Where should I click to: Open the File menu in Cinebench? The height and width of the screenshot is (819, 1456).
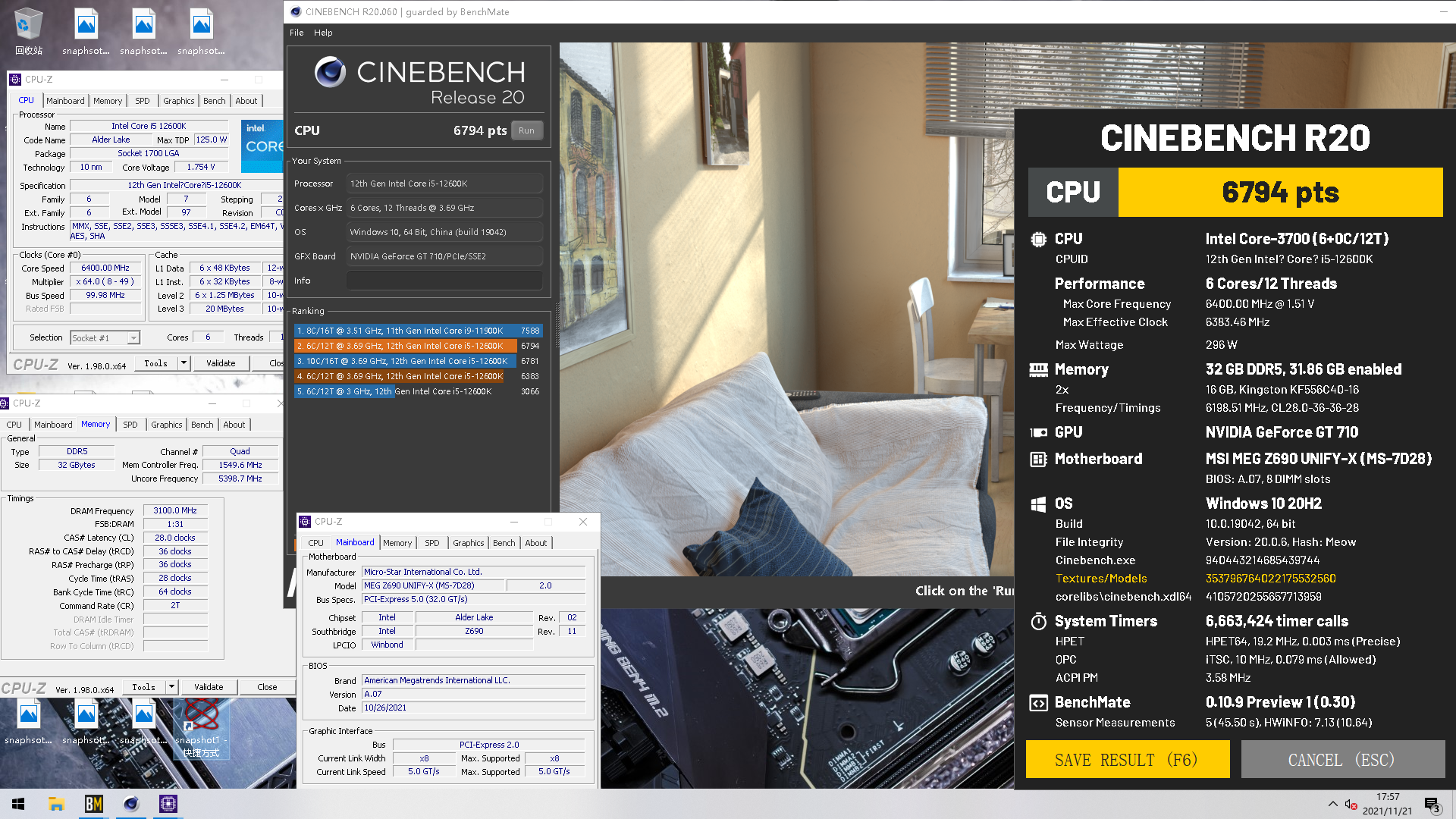pyautogui.click(x=297, y=33)
